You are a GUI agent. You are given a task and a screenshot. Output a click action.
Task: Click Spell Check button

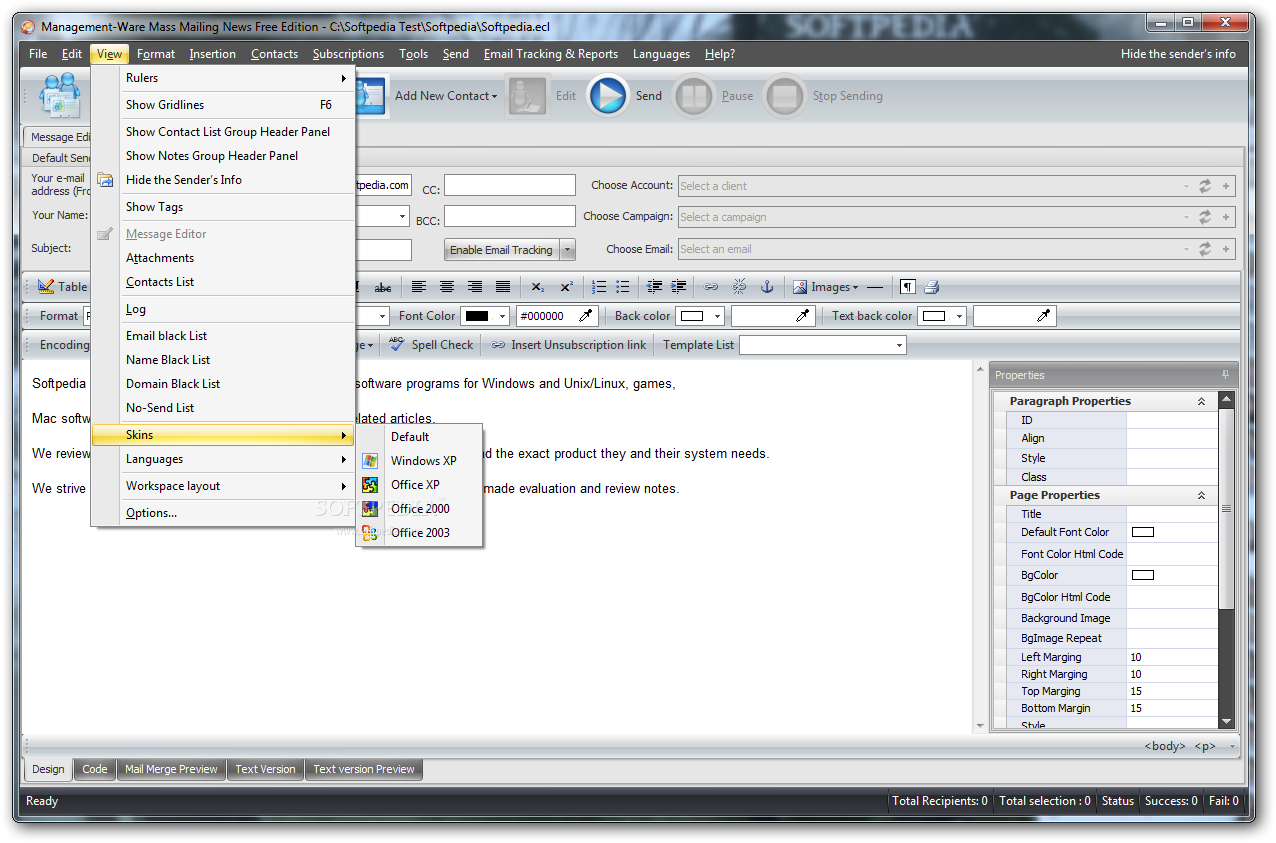(x=431, y=345)
